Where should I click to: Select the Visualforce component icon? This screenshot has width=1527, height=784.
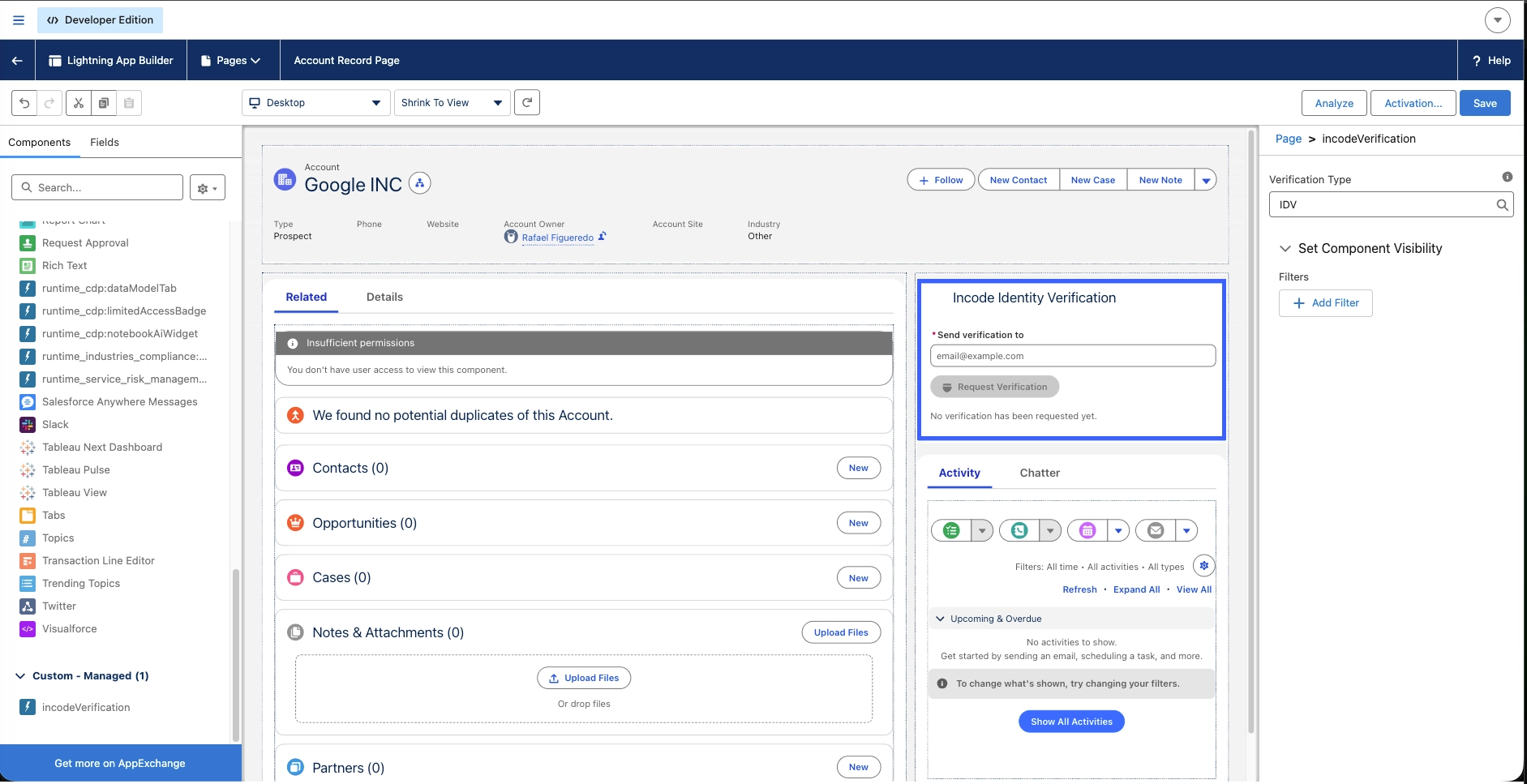click(28, 628)
